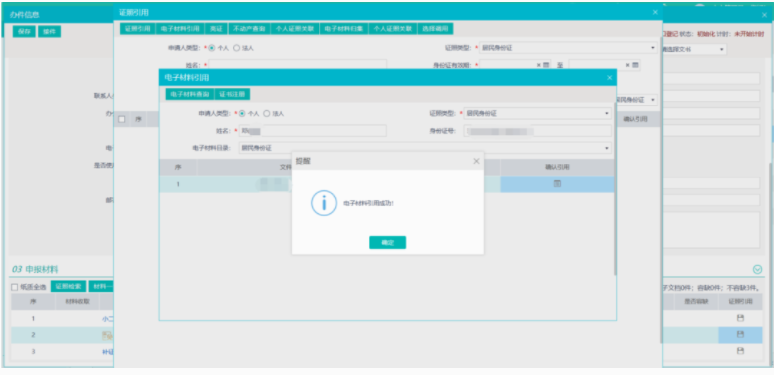Viewport: 774px width, 375px height.
Task: Click 证照引用 icon for 申报材料 row 1
Action: tap(740, 318)
